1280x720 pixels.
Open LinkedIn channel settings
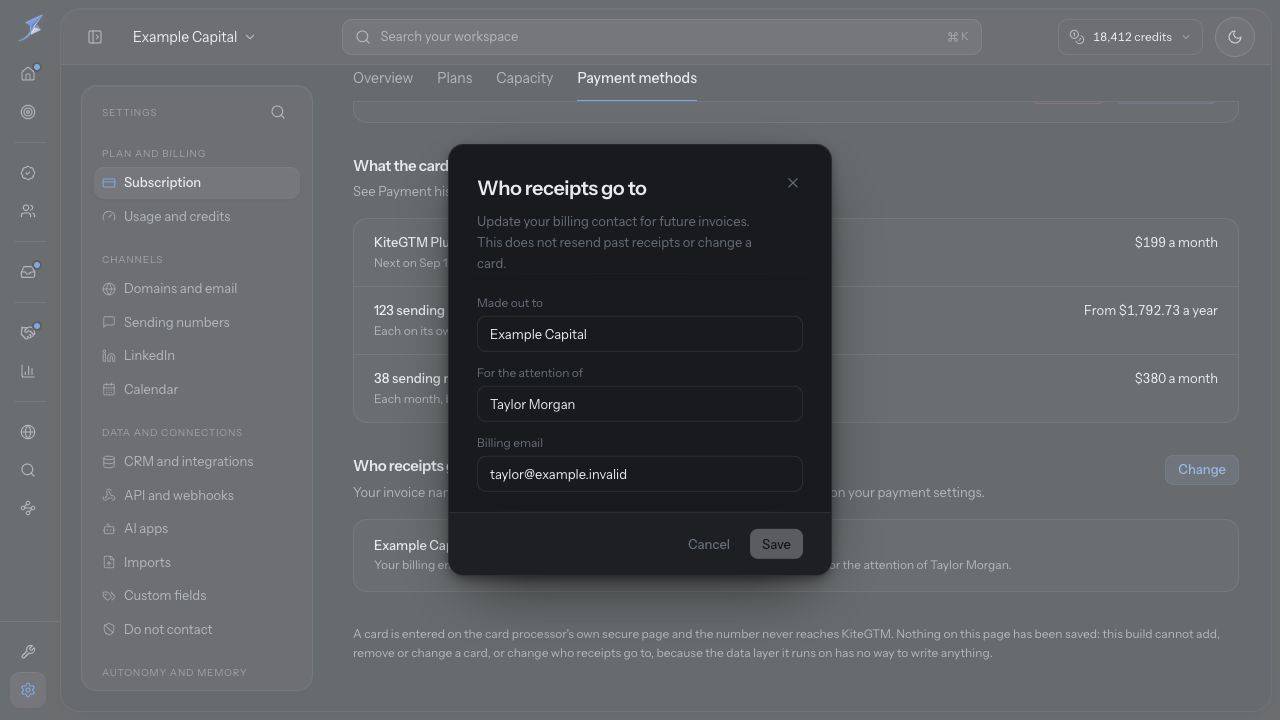[x=197, y=356]
